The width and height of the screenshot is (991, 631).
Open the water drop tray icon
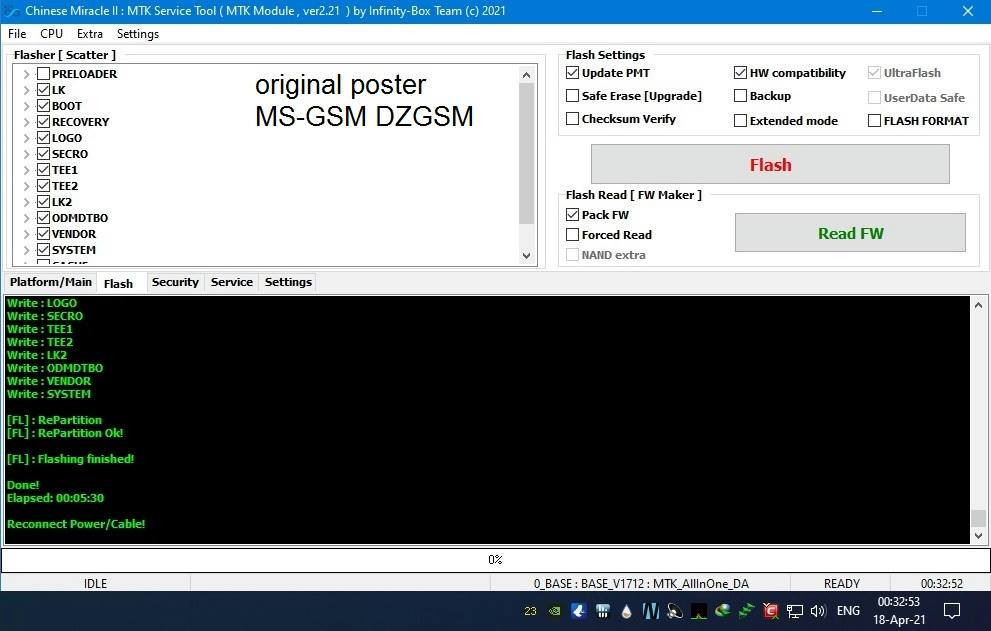[x=626, y=611]
